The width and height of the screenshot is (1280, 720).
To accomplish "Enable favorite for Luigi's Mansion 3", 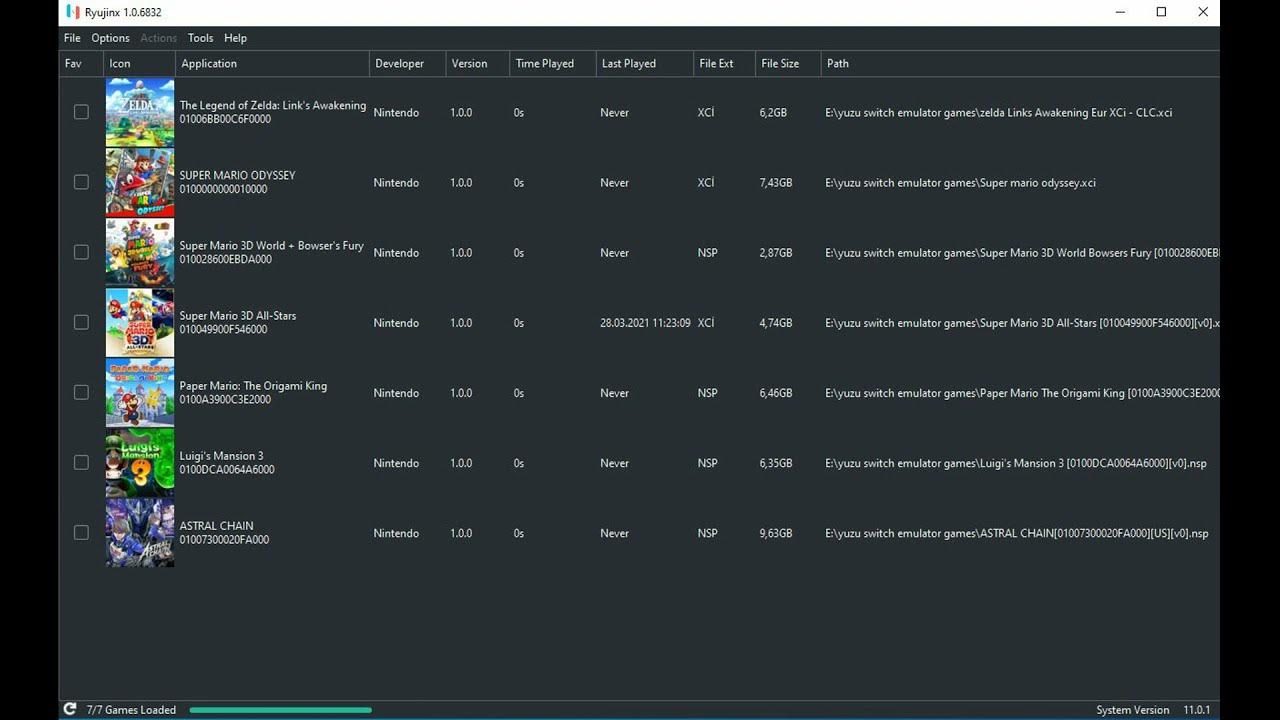I will pyautogui.click(x=81, y=462).
